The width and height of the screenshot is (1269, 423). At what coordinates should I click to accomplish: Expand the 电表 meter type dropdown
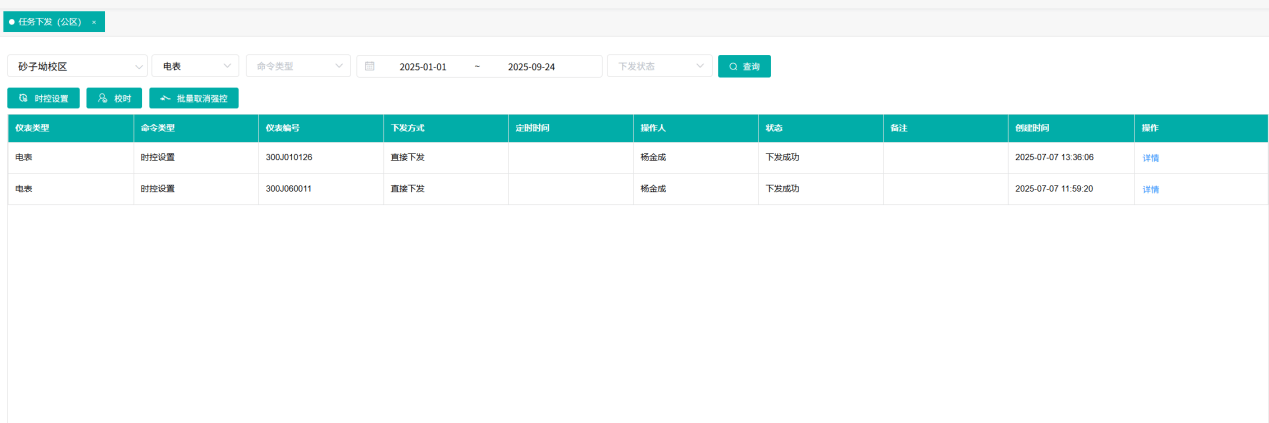(x=195, y=66)
